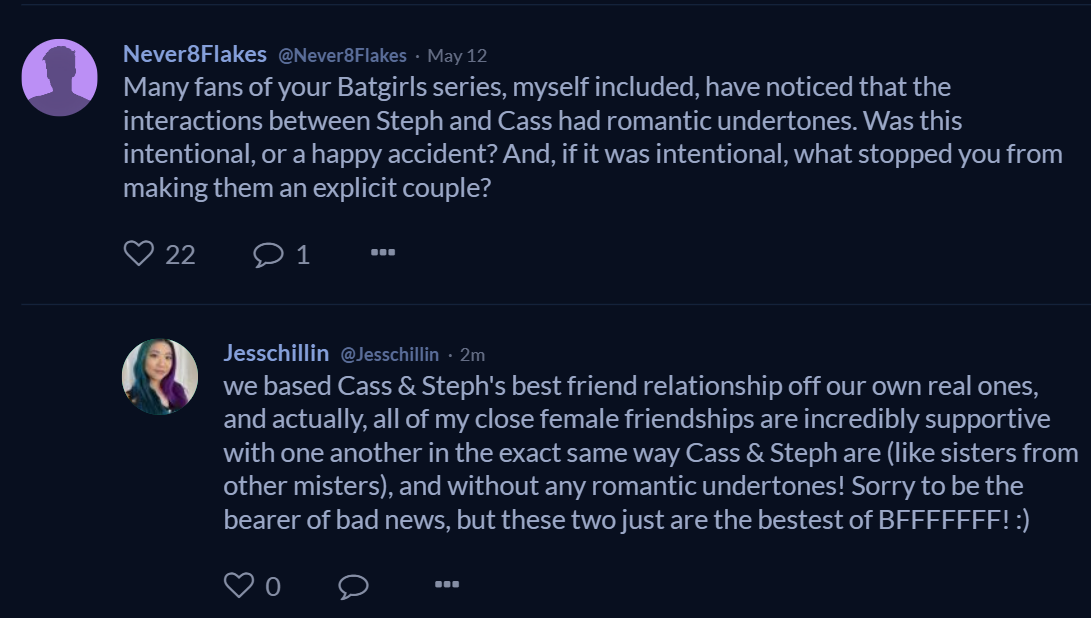Viewport: 1091px width, 618px height.
Task: Click the reply count of 1
Action: point(303,255)
